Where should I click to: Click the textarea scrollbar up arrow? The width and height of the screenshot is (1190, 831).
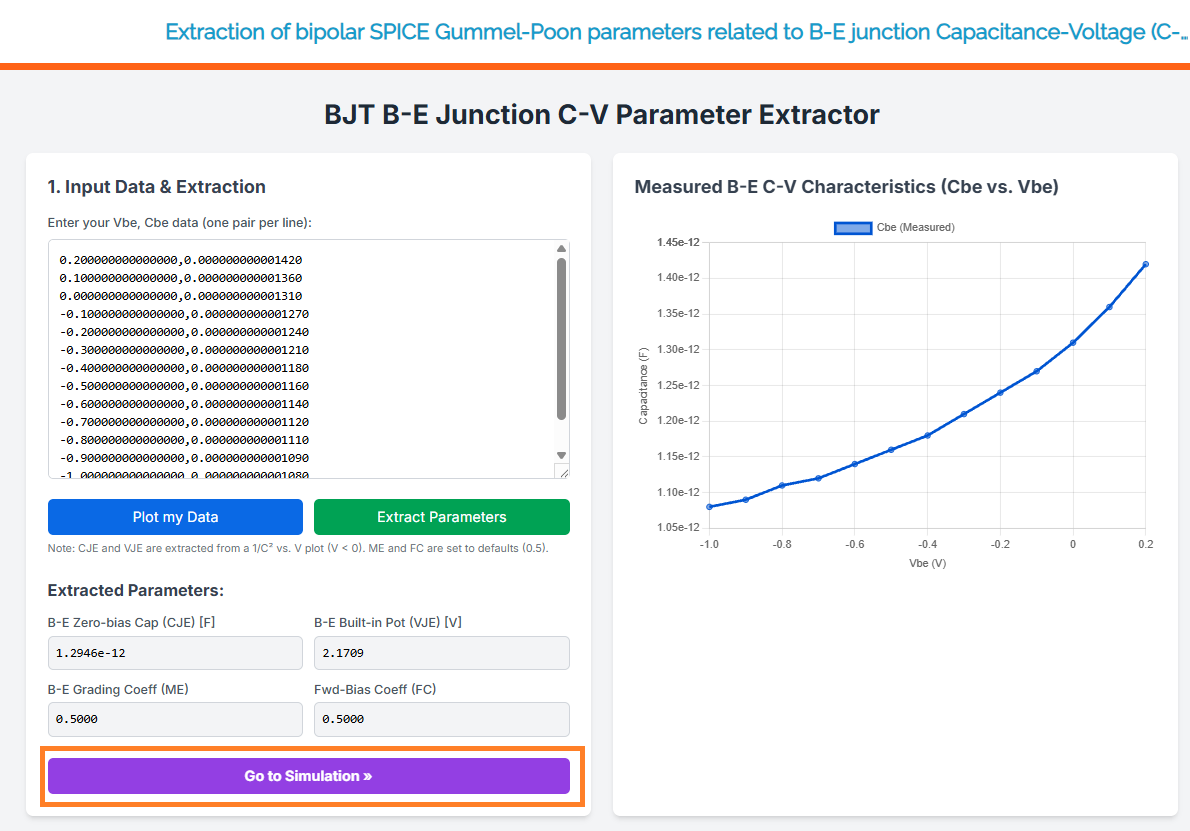click(x=561, y=249)
